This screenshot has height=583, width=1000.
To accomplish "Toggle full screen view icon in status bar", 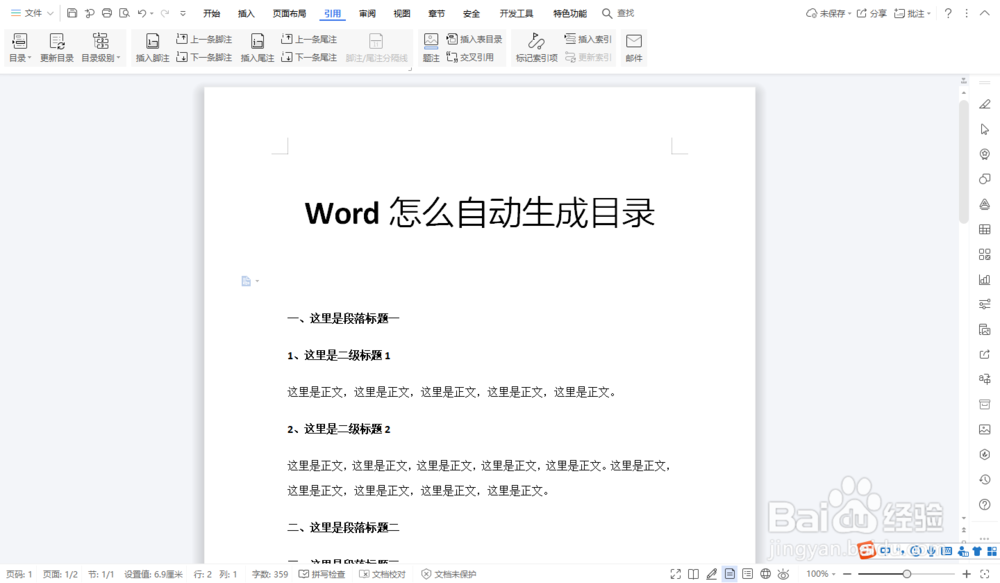I will (675, 574).
